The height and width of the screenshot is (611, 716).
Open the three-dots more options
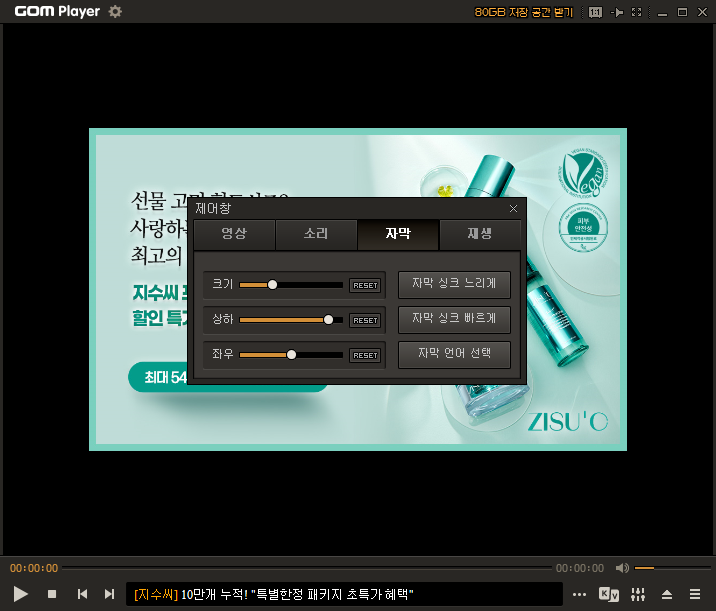(579, 595)
